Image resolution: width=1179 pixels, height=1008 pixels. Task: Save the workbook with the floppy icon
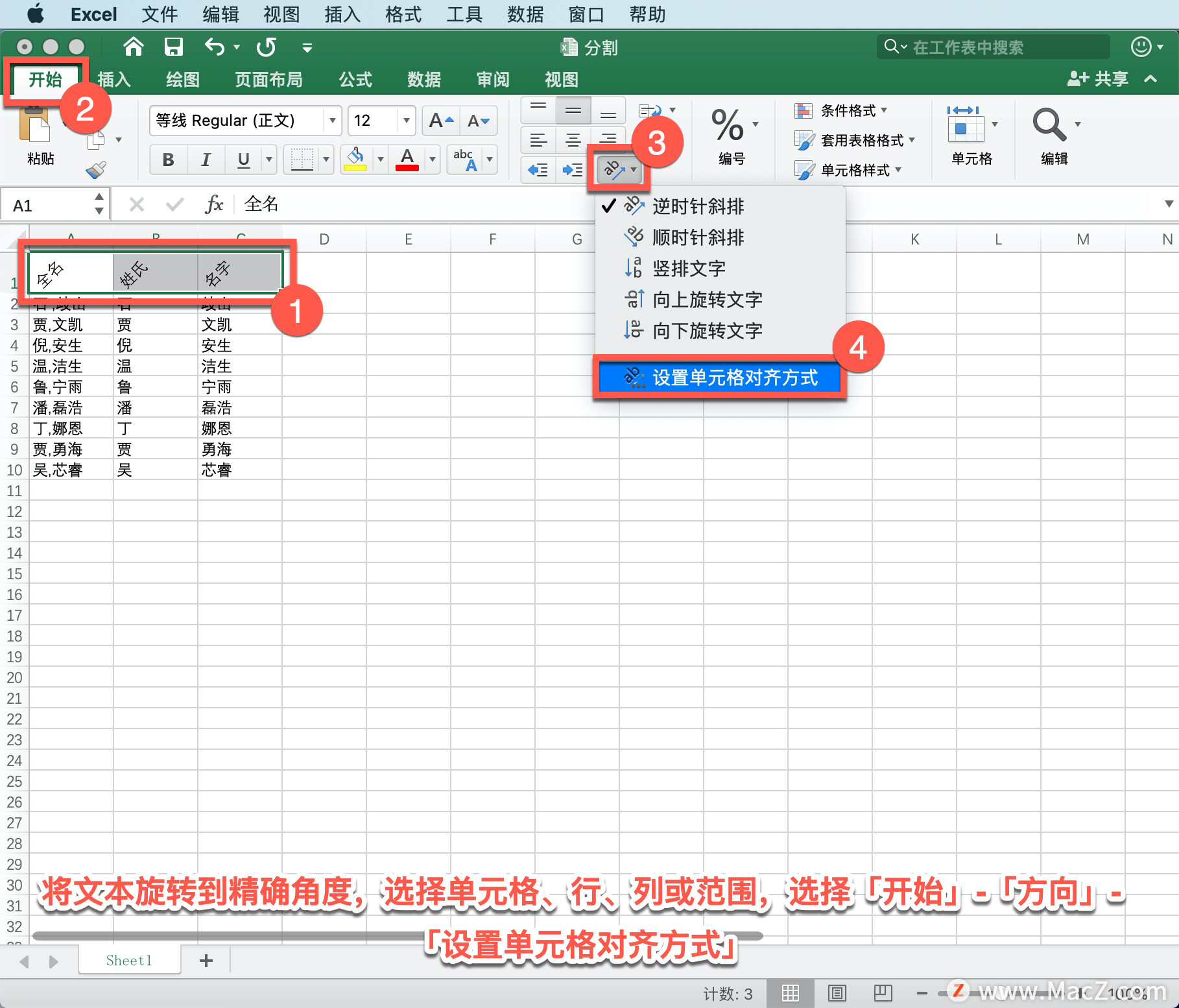(174, 47)
